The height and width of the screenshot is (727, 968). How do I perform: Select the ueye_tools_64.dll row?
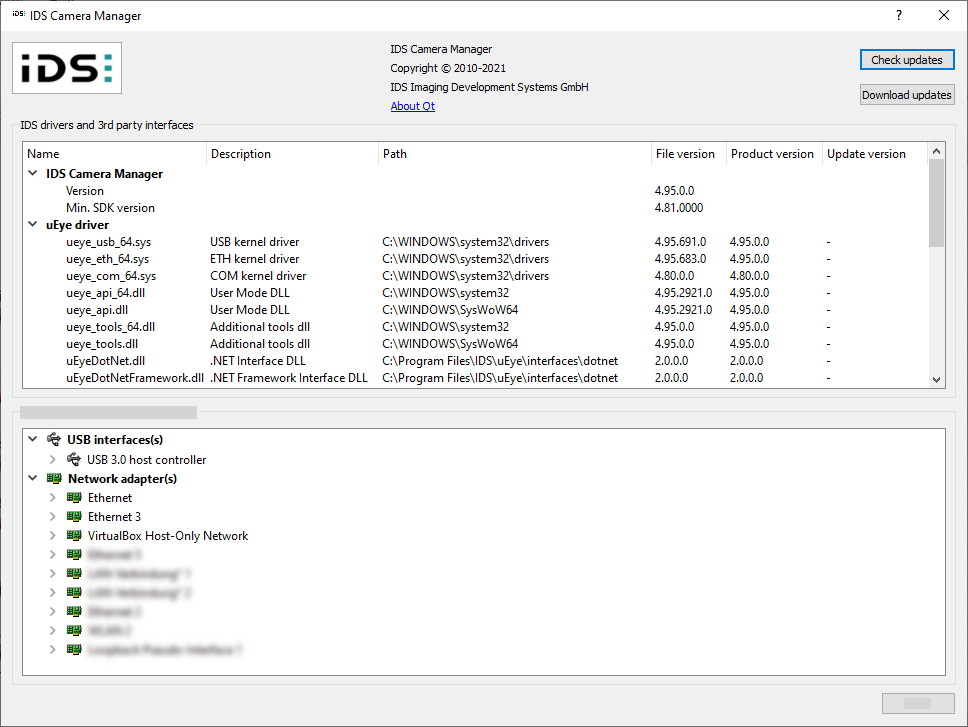[x=475, y=326]
